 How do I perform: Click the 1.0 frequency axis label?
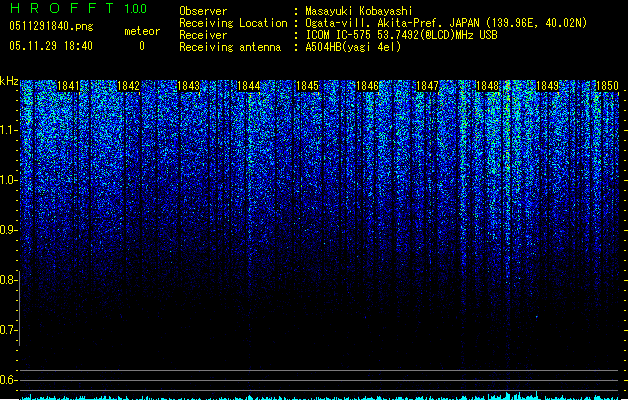click(8, 180)
